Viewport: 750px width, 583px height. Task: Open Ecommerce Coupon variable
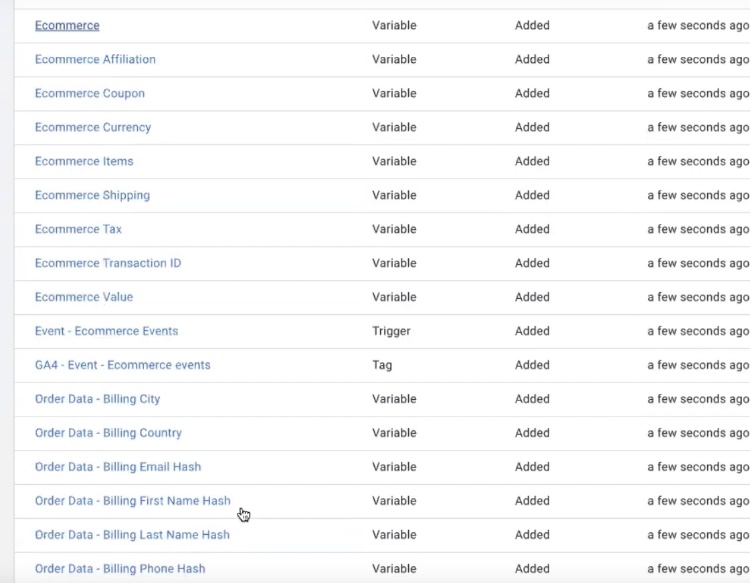point(89,93)
